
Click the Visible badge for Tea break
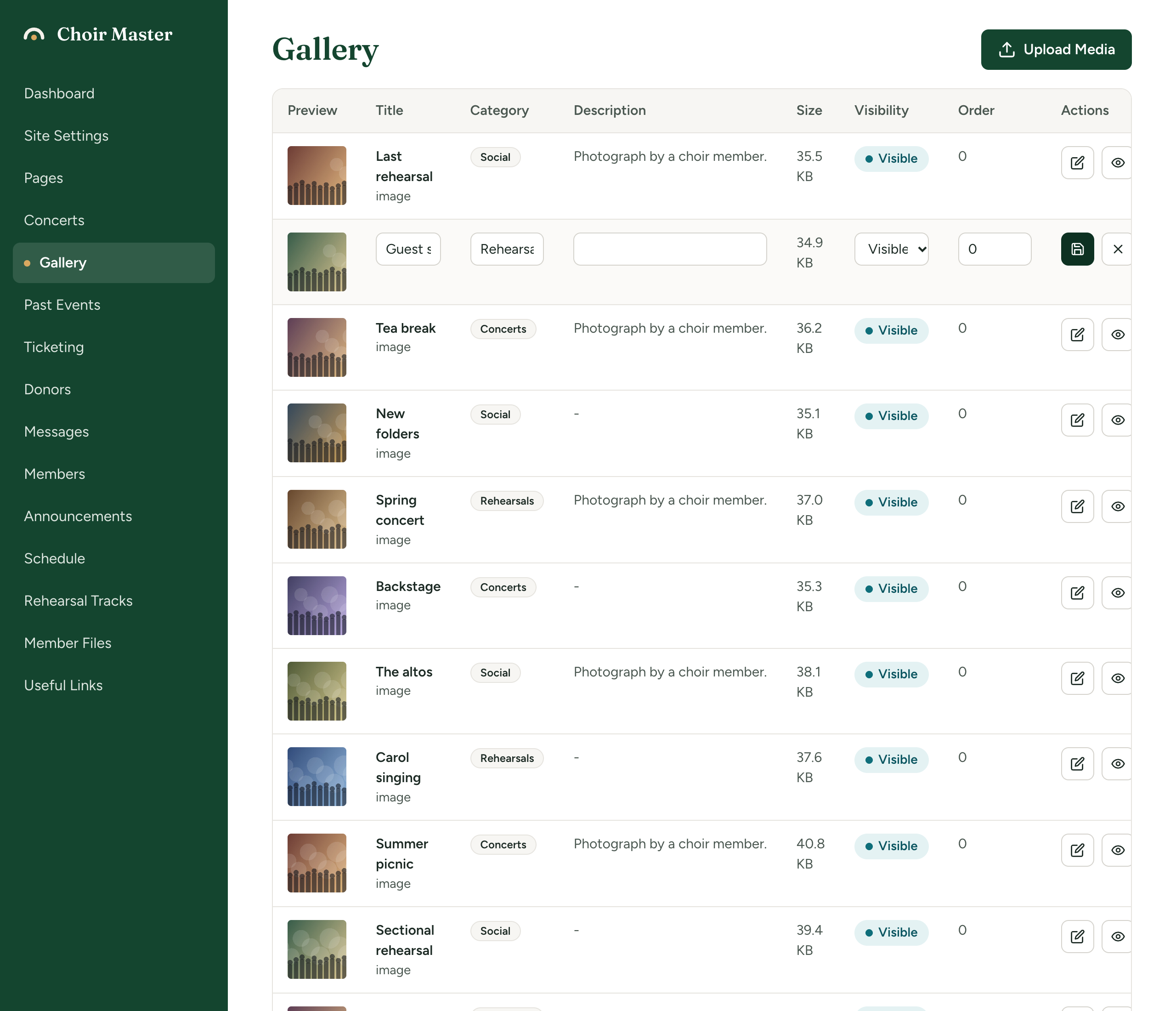pos(891,331)
